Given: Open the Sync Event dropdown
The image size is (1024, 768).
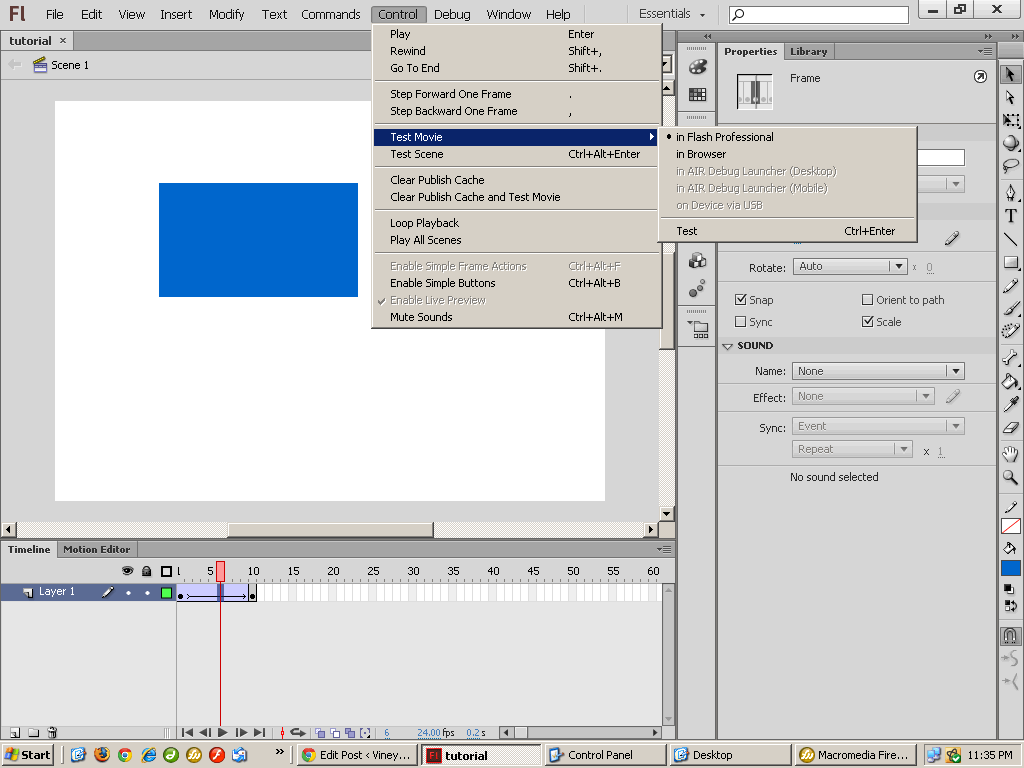Looking at the screenshot, I should point(878,426).
